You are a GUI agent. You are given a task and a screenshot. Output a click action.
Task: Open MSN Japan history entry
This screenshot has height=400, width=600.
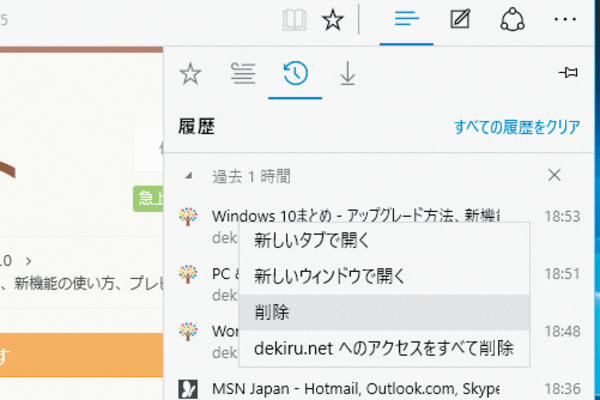(x=356, y=389)
